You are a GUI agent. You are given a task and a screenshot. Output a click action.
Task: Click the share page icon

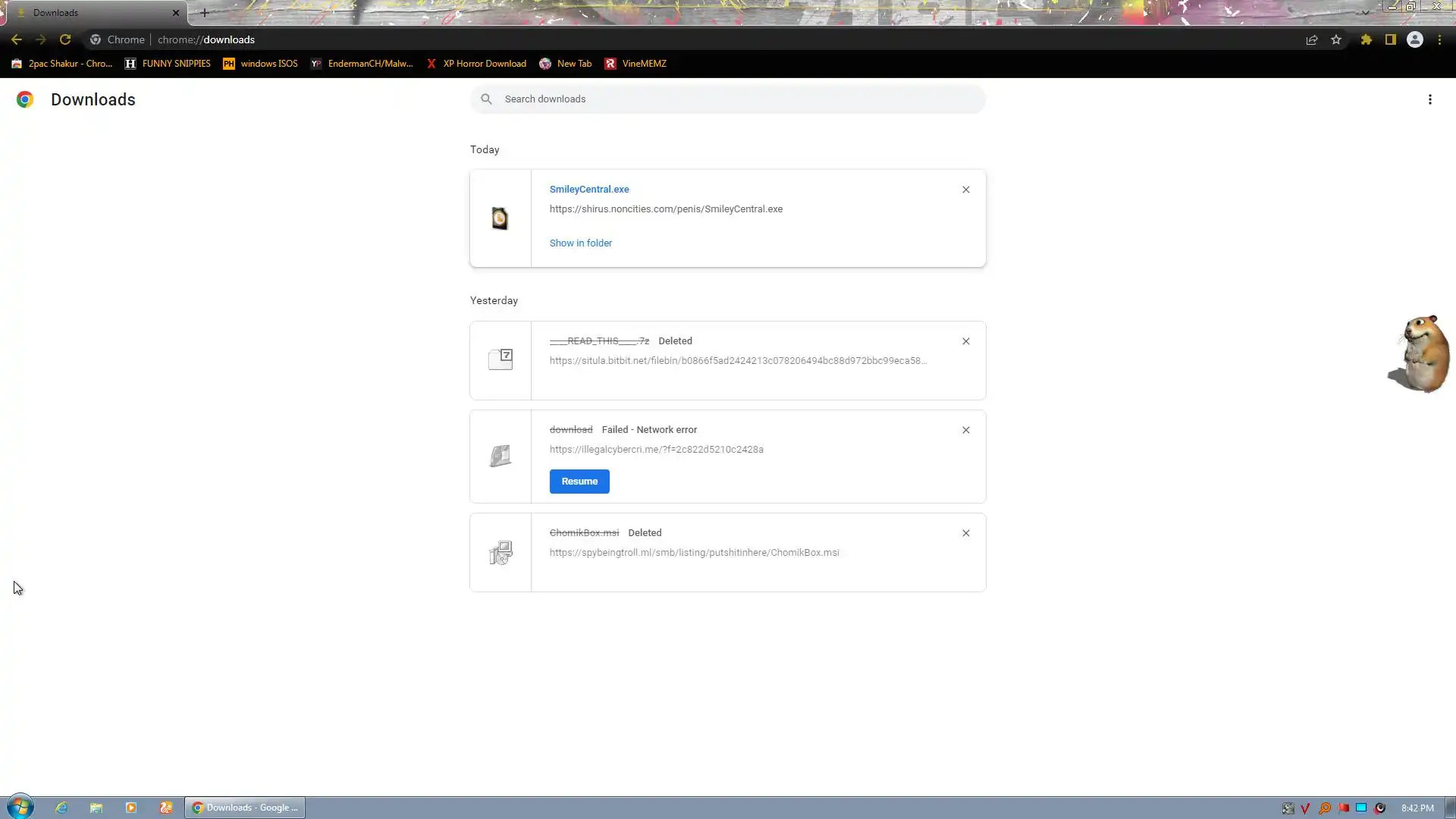point(1312,39)
